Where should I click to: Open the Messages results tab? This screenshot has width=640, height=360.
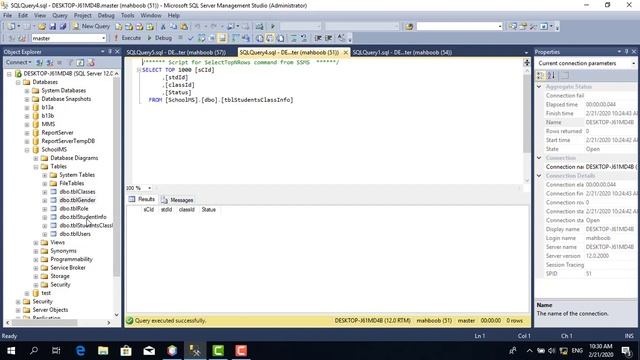(x=177, y=200)
